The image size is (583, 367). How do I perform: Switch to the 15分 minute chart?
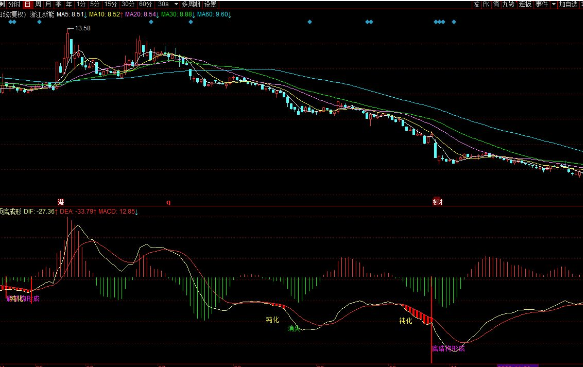[110, 4]
